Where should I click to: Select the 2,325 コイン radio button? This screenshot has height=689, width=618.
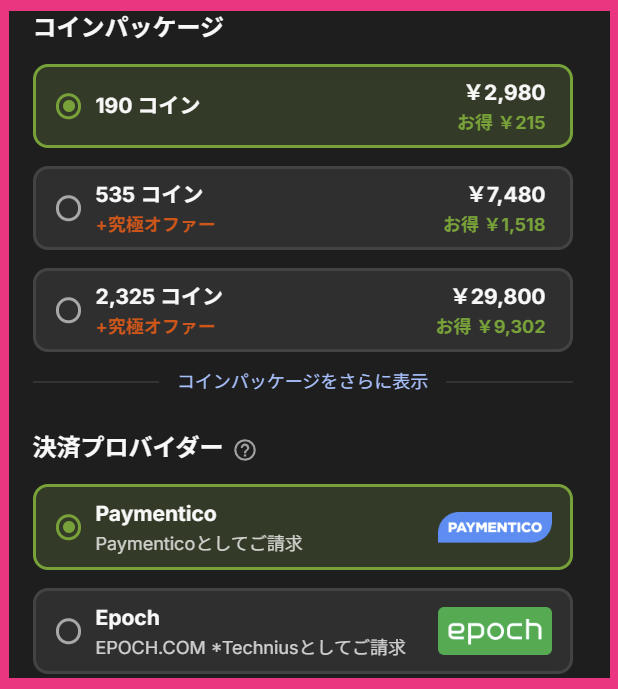pyautogui.click(x=68, y=310)
